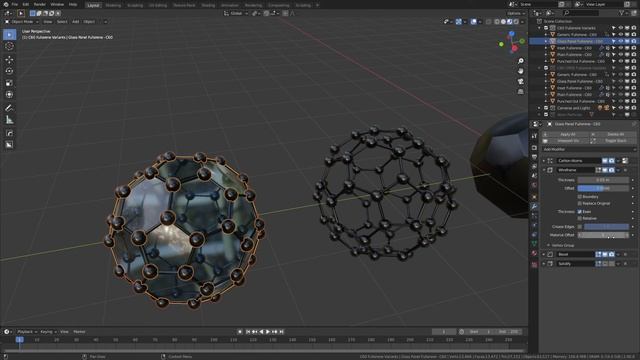Viewport: 640px width, 360px height.
Task: Select the Move tool
Action: [9, 60]
